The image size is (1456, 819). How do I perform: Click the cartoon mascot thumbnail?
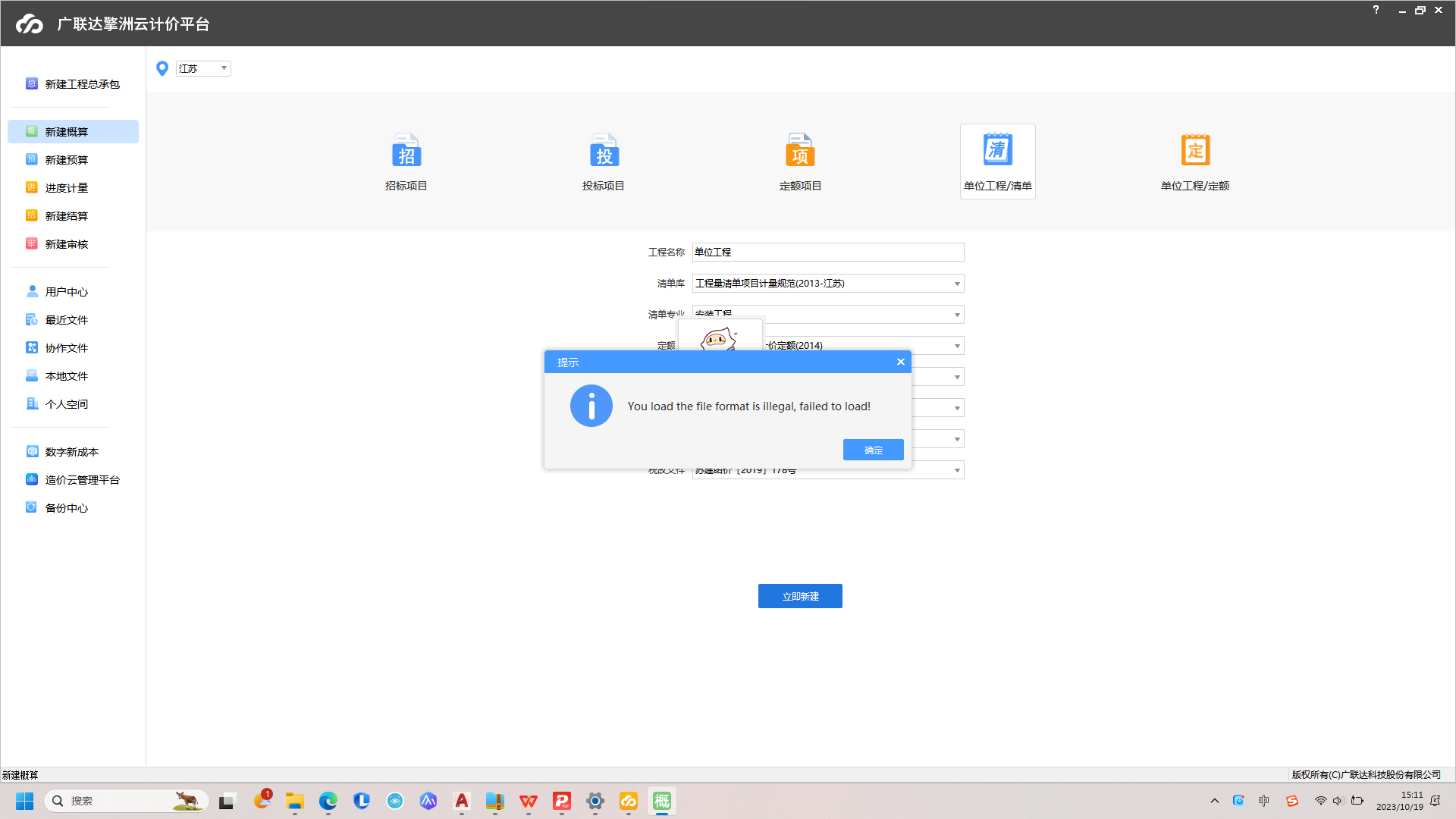[720, 335]
